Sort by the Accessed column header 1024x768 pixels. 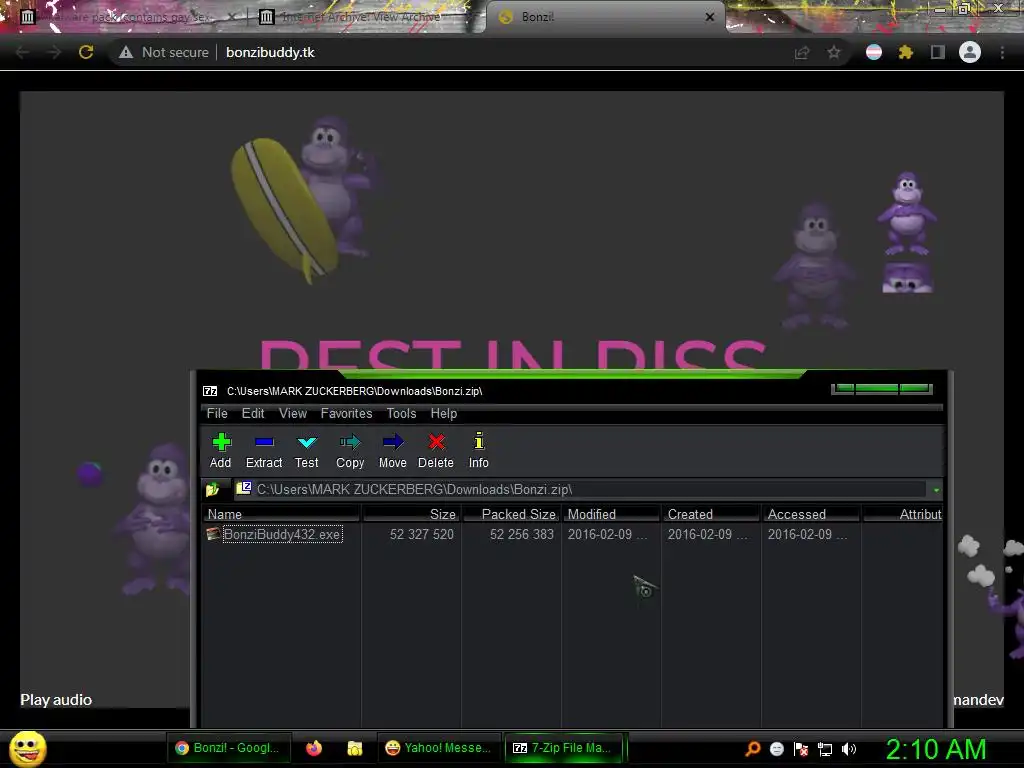(x=811, y=514)
